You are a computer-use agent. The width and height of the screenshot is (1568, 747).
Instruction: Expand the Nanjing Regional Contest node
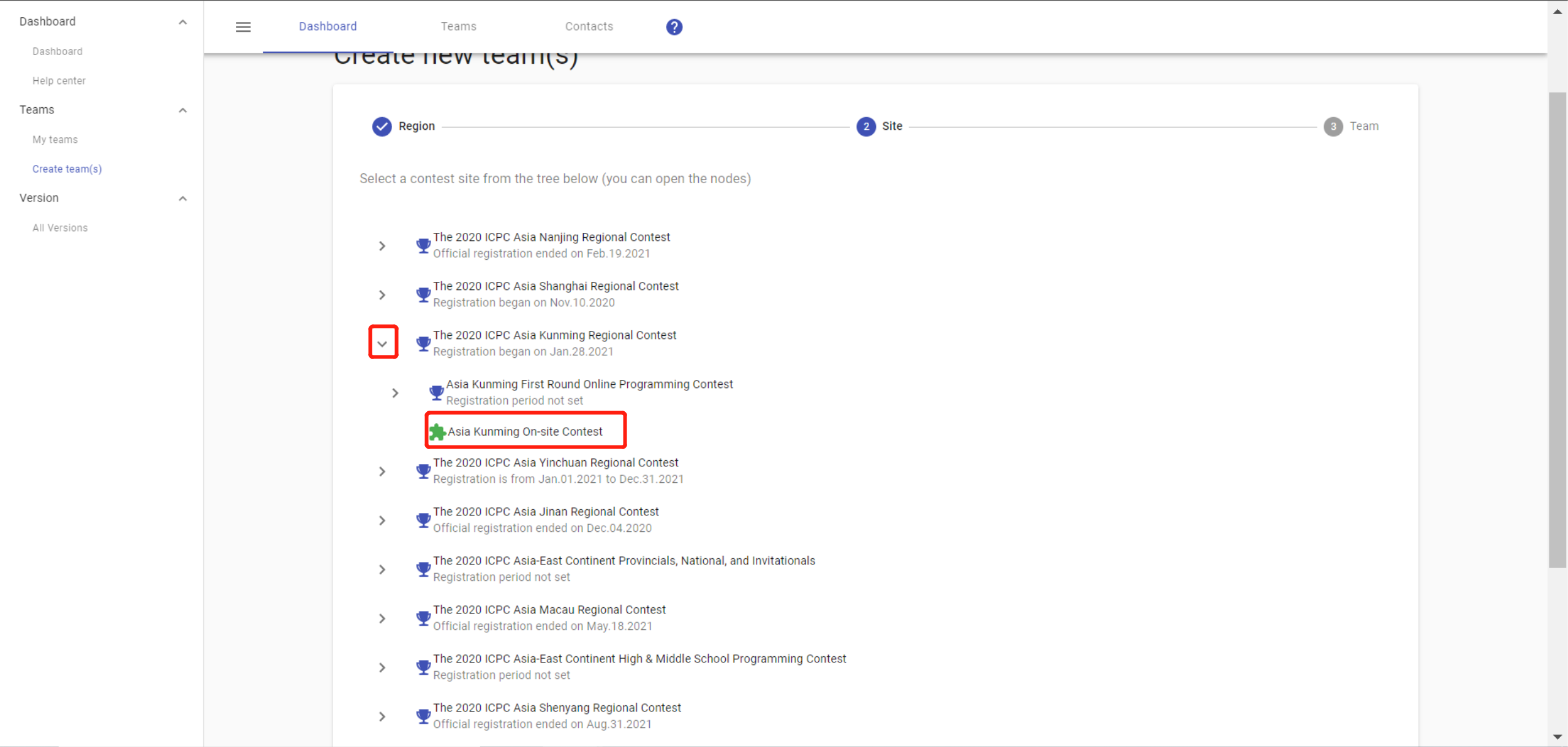pos(382,246)
